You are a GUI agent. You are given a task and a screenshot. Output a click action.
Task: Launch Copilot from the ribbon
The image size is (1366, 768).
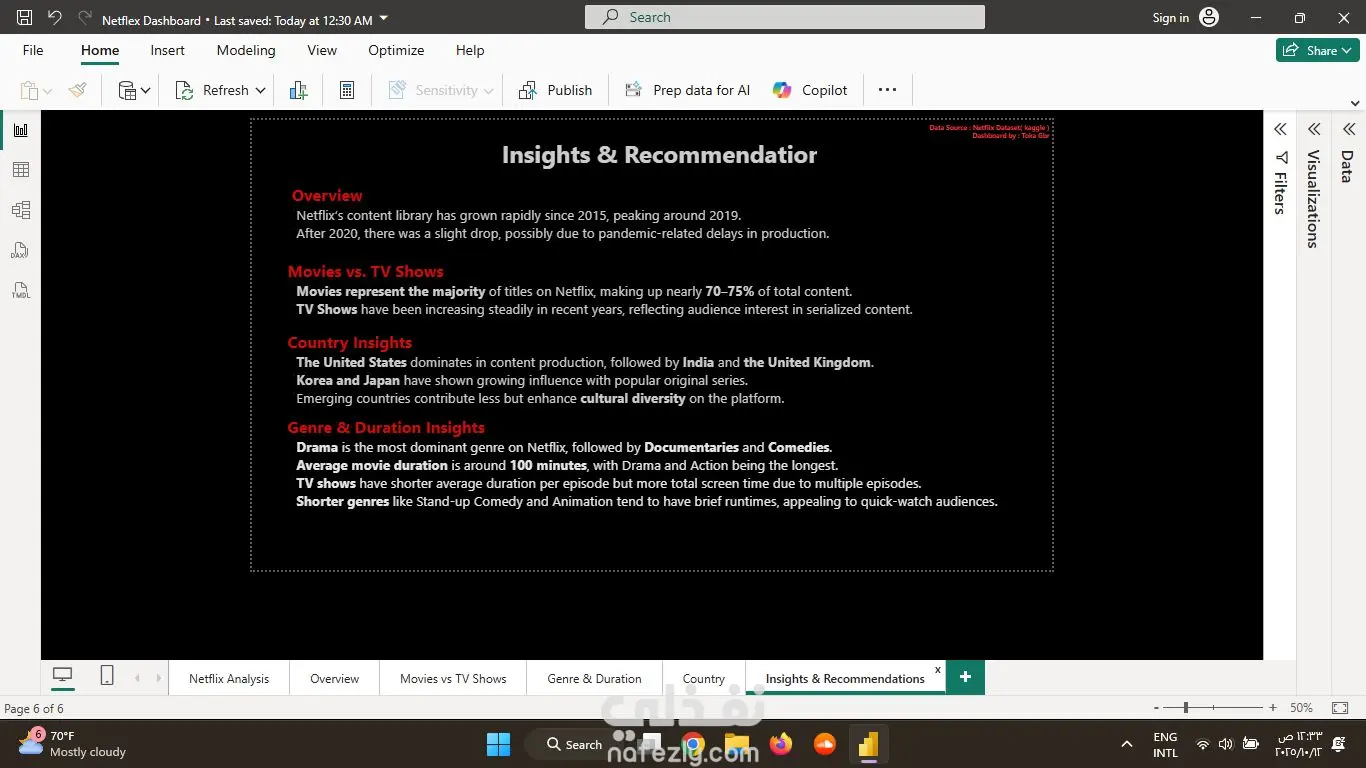tap(810, 90)
